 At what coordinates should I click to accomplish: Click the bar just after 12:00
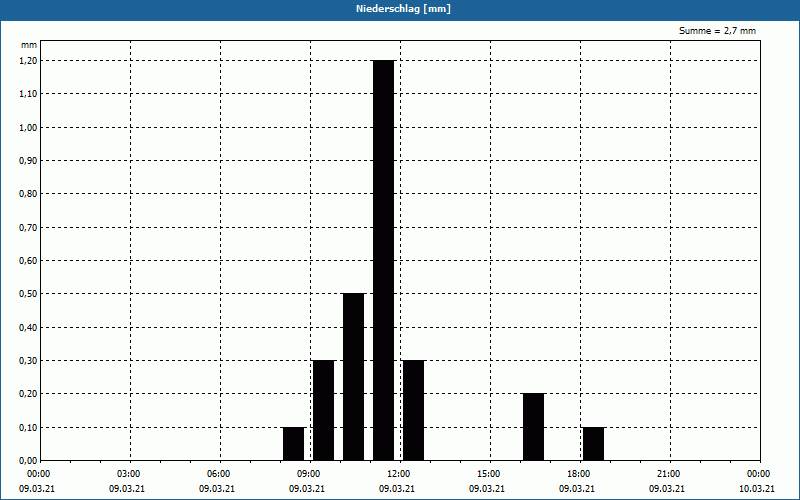(414, 410)
